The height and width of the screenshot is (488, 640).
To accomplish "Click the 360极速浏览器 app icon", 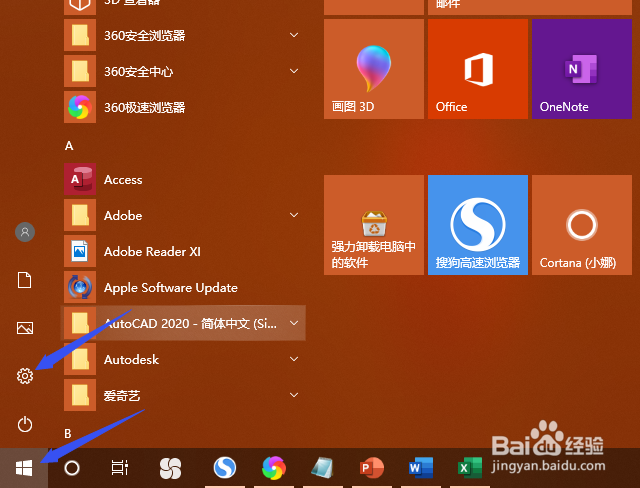I will 80,107.
